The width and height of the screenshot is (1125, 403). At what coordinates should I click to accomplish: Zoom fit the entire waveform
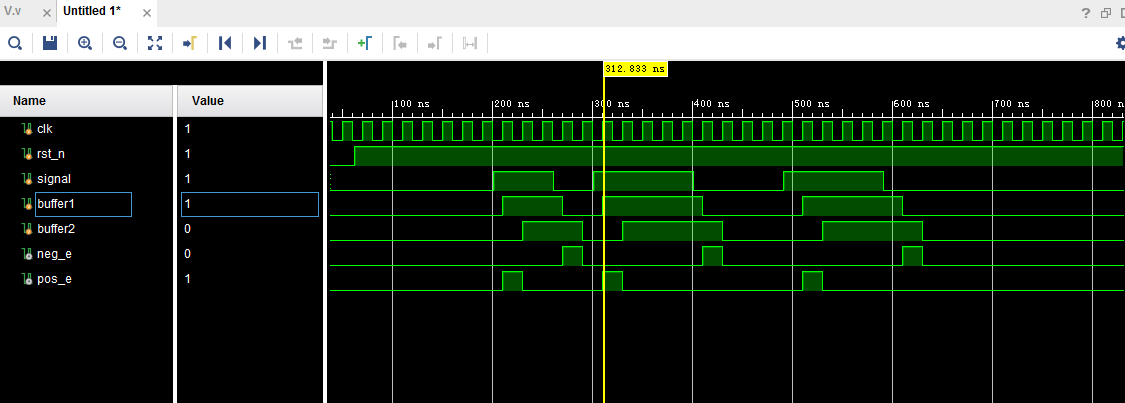[155, 43]
